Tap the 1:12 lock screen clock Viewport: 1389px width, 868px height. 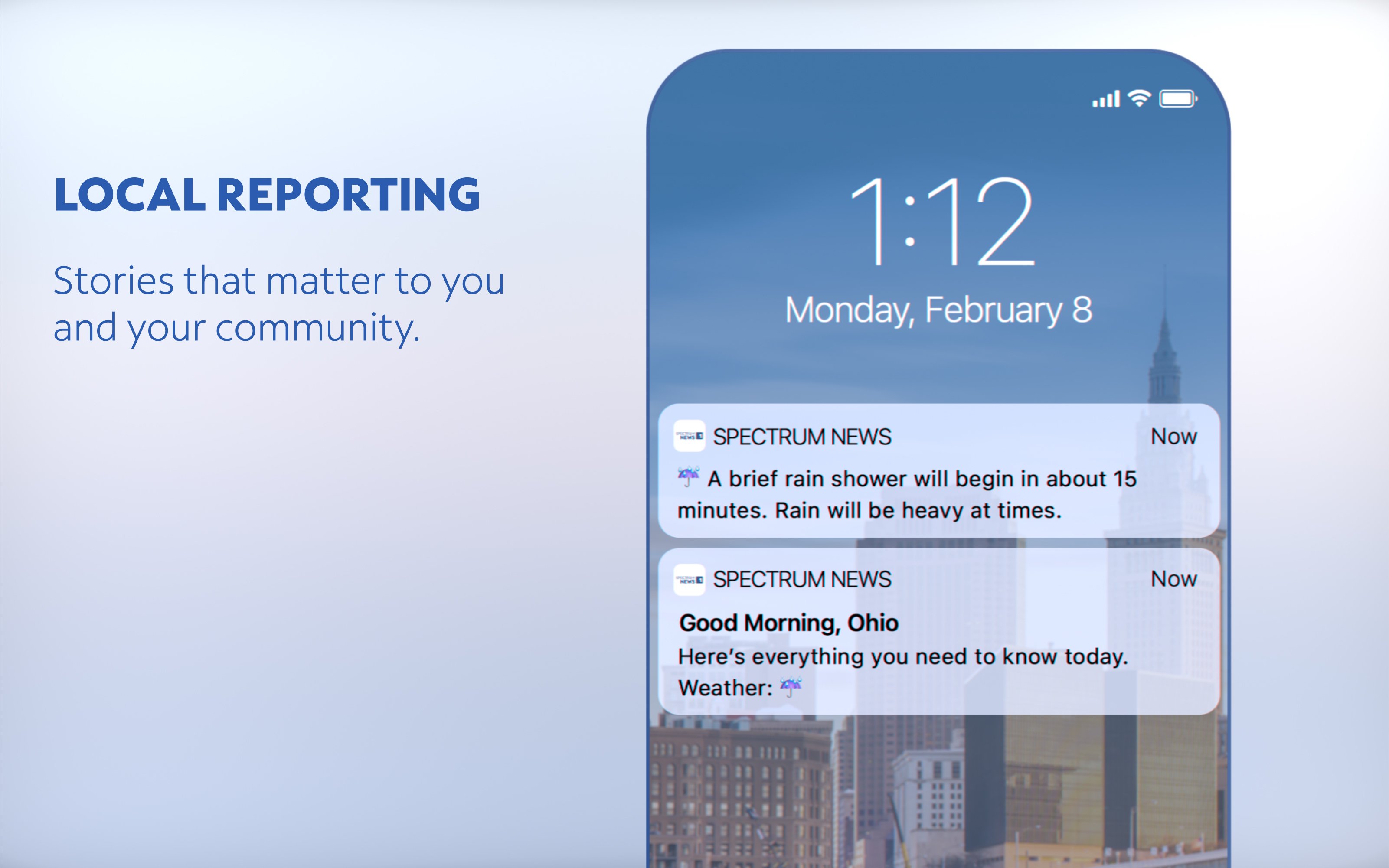pos(942,222)
